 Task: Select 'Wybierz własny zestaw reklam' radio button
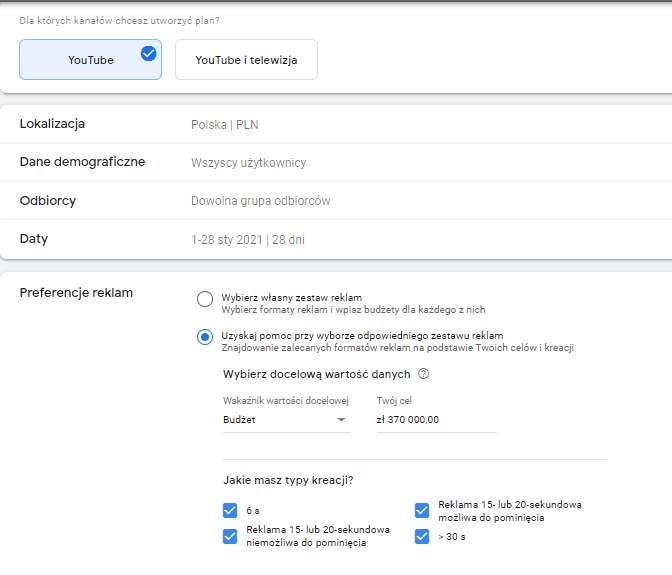[x=205, y=299]
